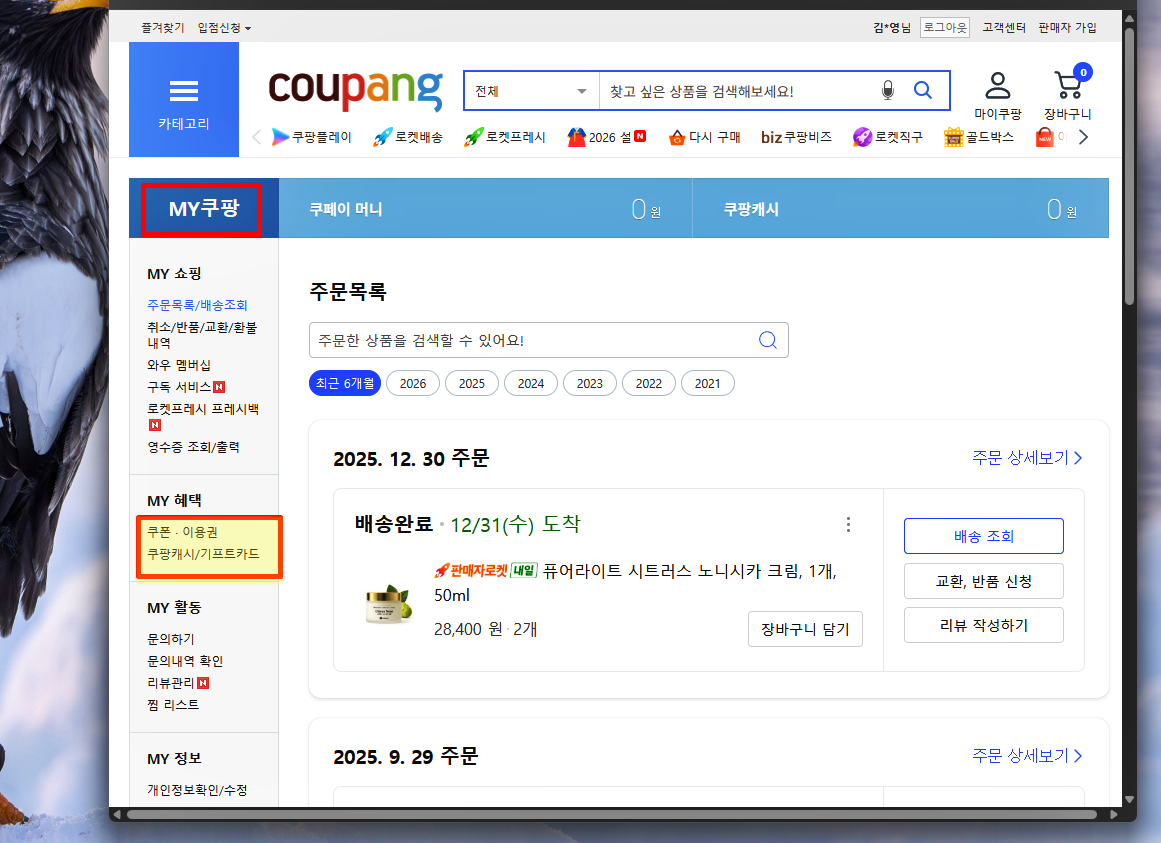The height and width of the screenshot is (843, 1161).
Task: Open 2026 설 shortcut
Action: click(x=606, y=137)
